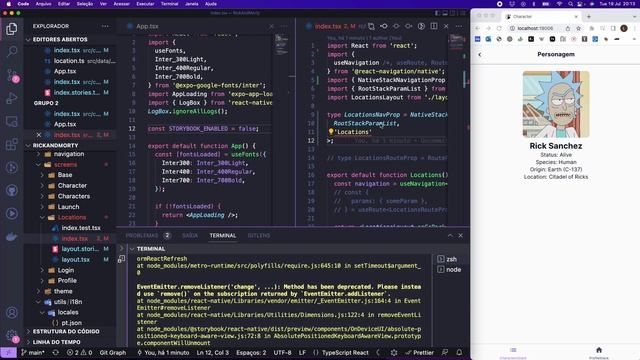
Task: Change indentation via 'Espaços: 2' in status bar
Action: click(251, 352)
